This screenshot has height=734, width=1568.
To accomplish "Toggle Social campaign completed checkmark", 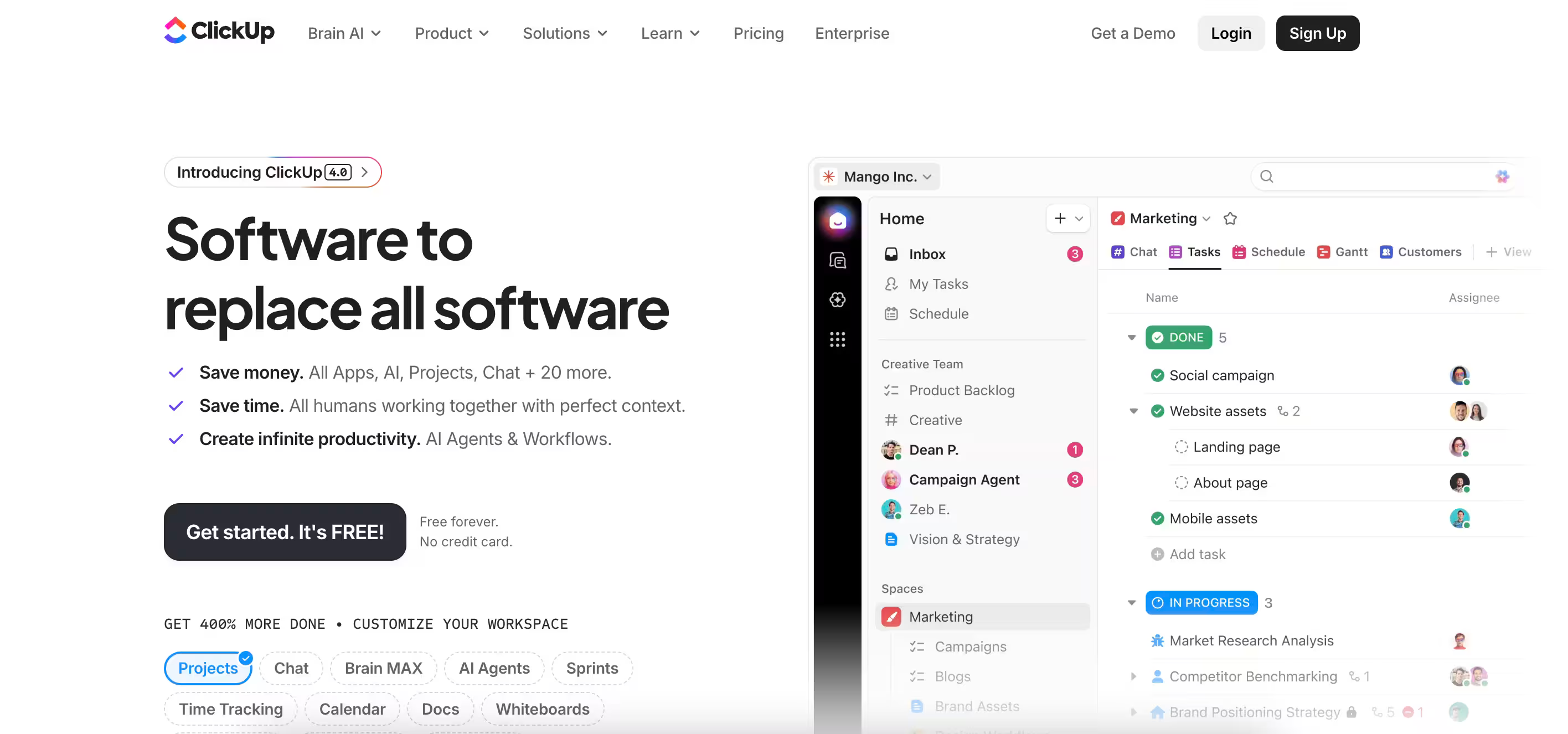I will 1157,375.
